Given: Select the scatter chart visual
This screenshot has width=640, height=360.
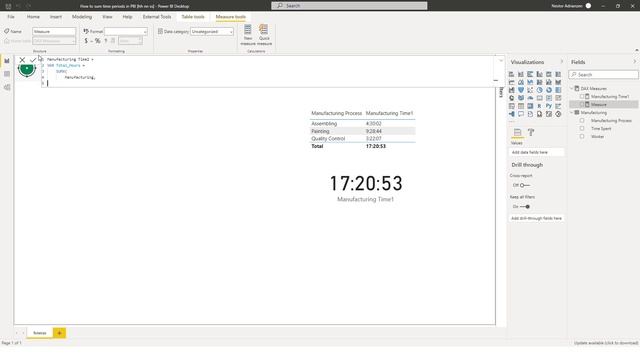Looking at the screenshot, I should pos(530,90).
